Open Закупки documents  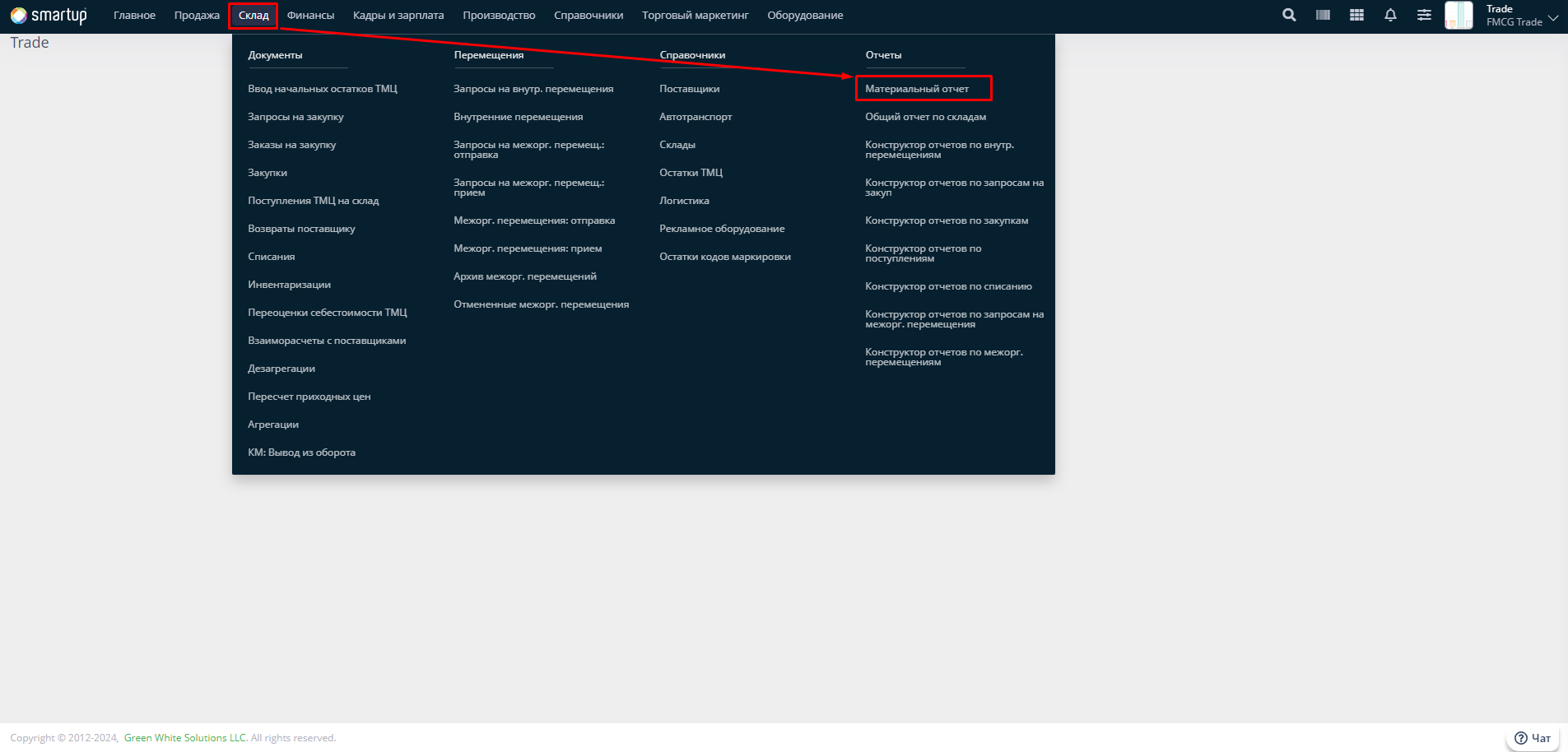[x=268, y=173]
